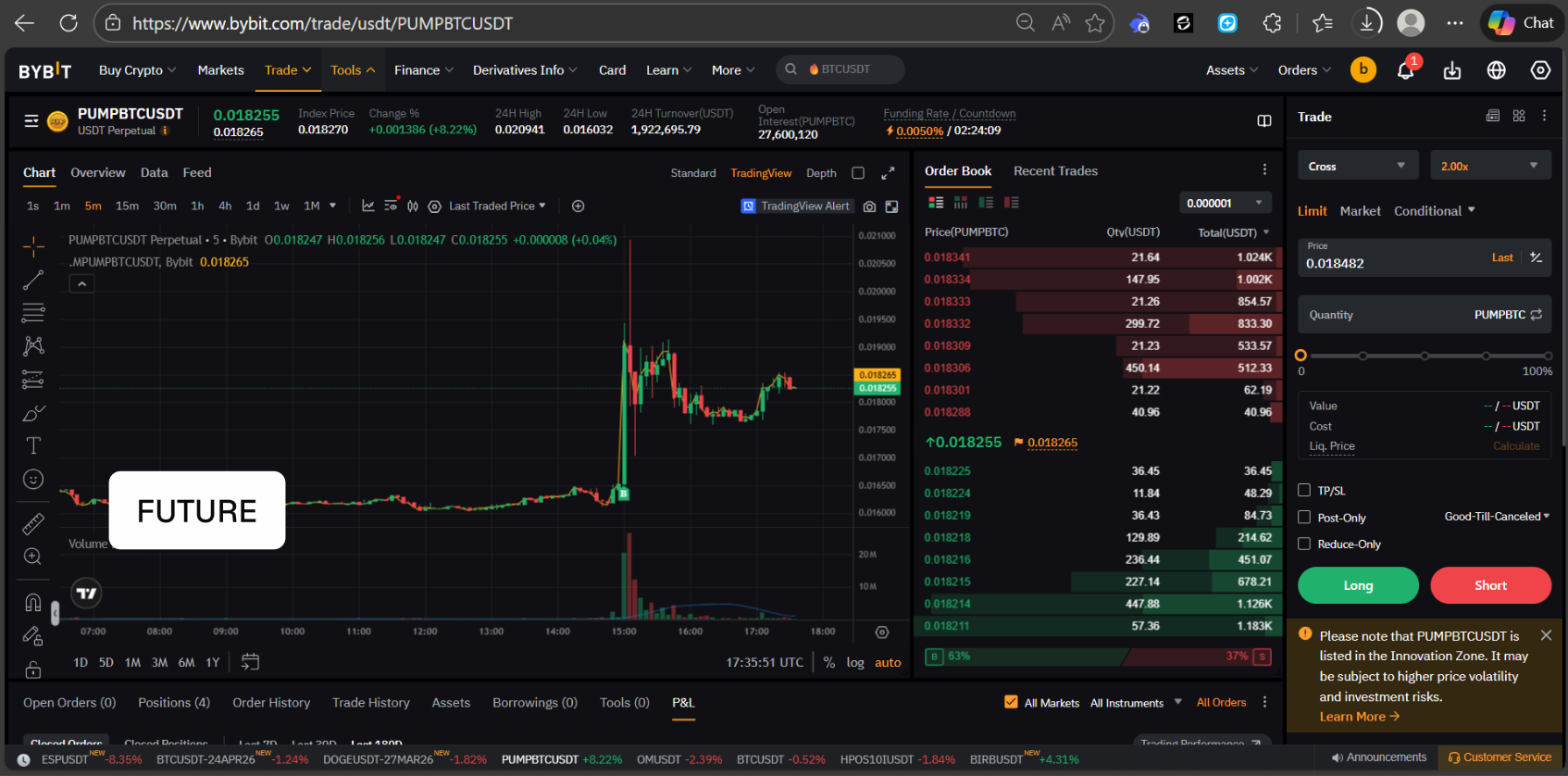Select the text annotation tool
Screen dimensions: 1568x776
pyautogui.click(x=33, y=445)
